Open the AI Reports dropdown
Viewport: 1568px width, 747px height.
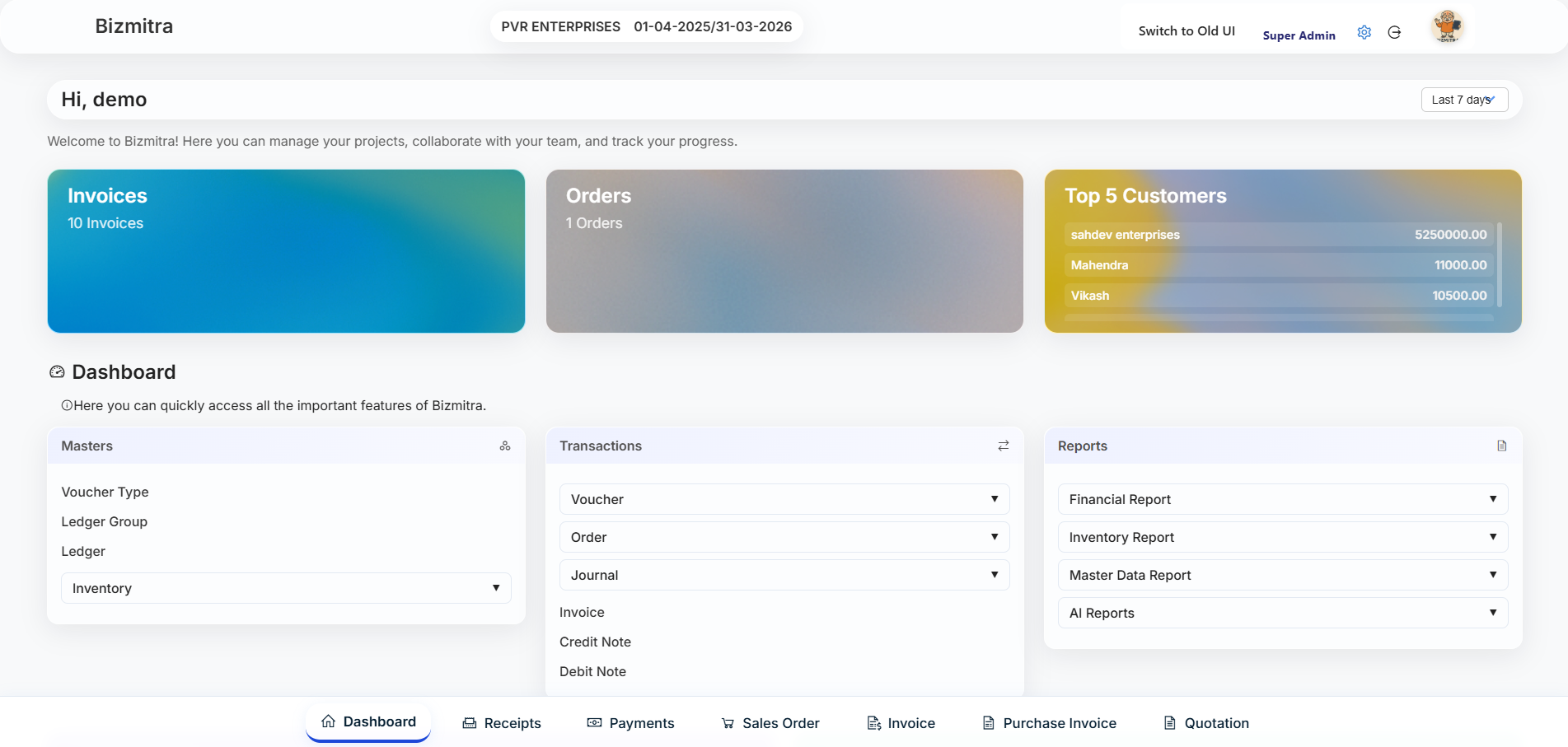pos(1282,613)
